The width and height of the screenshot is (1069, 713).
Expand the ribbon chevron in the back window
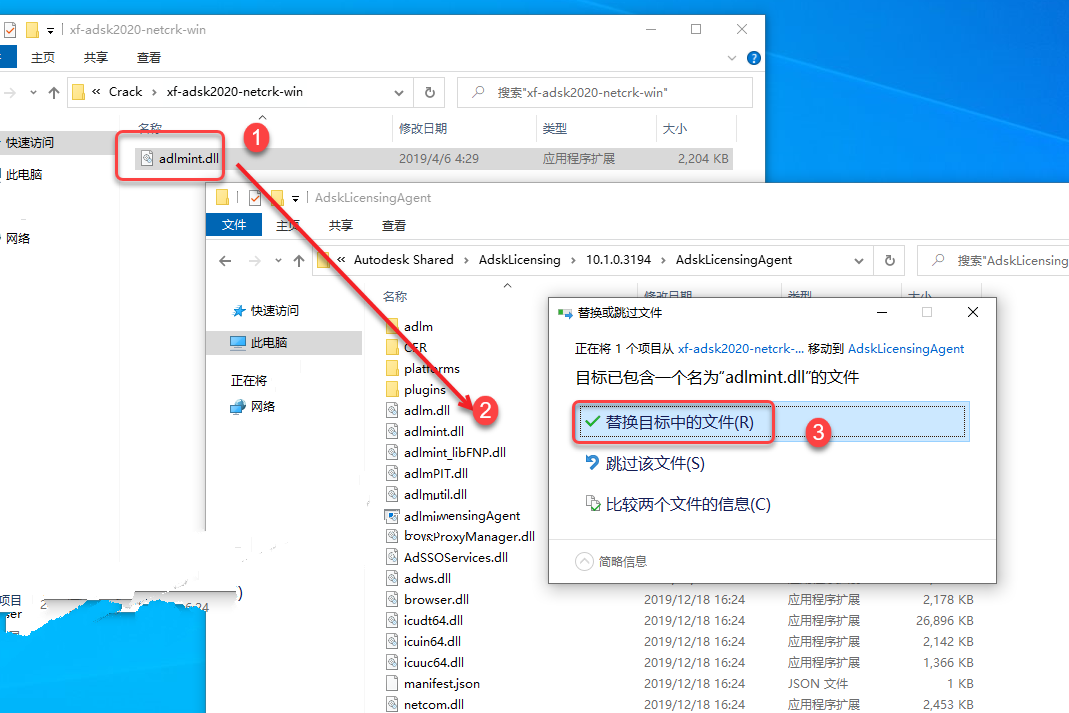pos(732,58)
